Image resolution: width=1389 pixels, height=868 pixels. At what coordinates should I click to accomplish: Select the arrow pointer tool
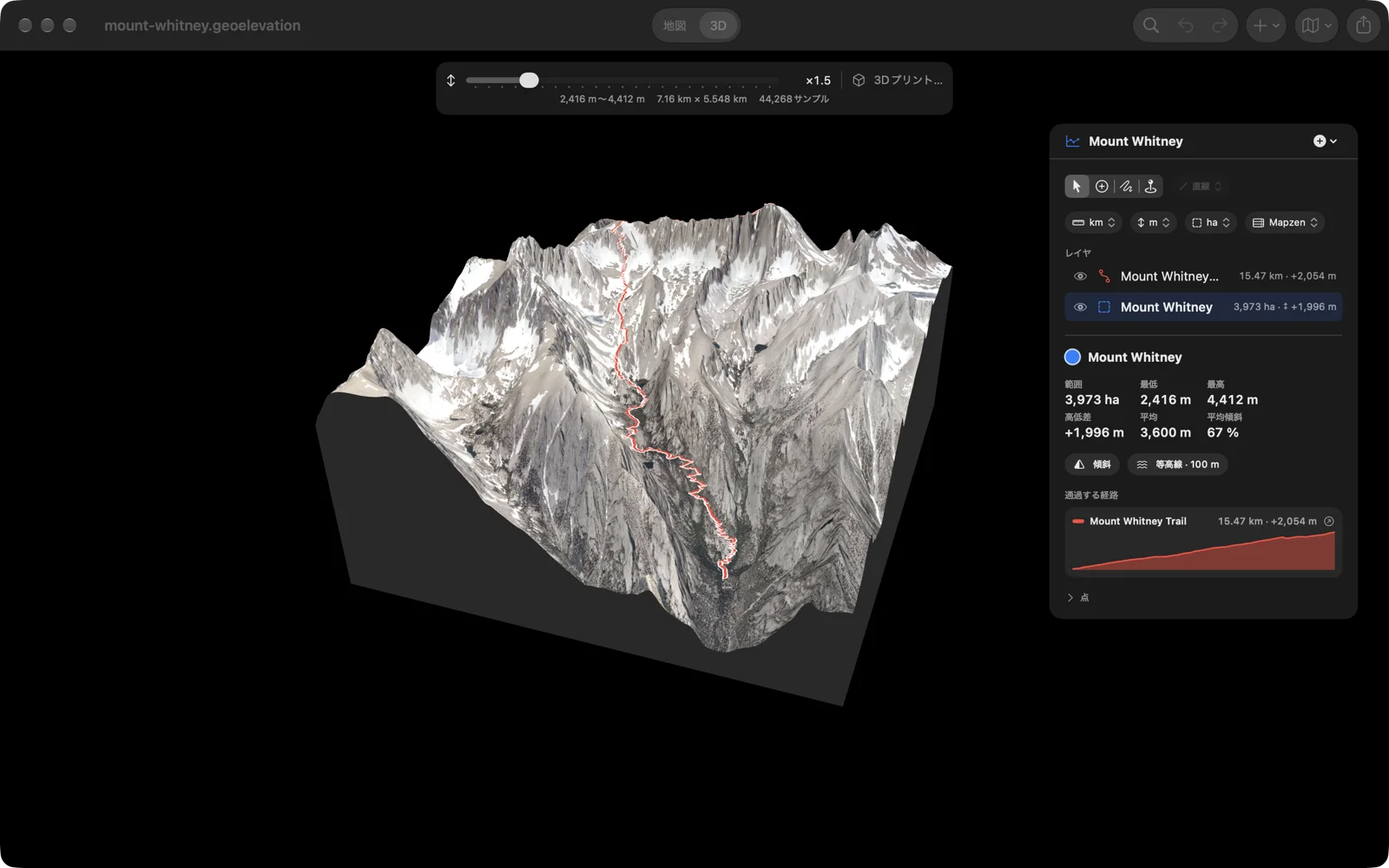[1076, 187]
